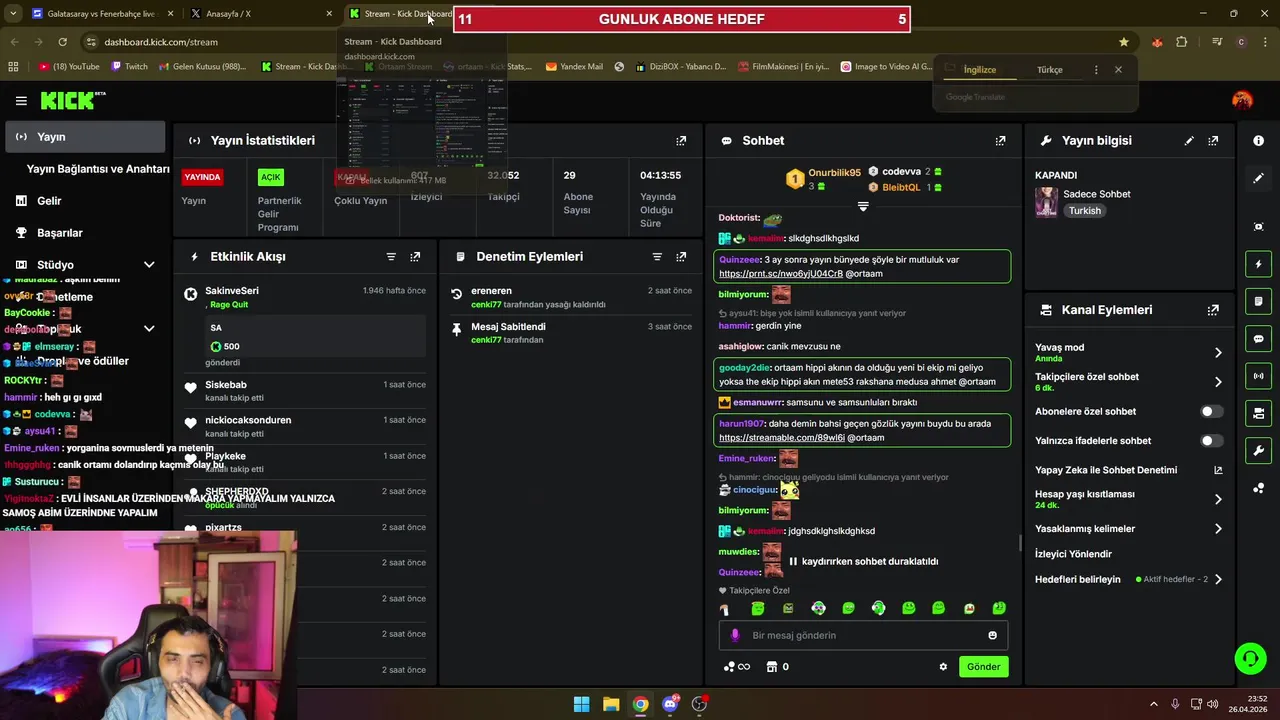Toggle the wrench stream info sidebar icon
This screenshot has width=1280, height=720.
click(x=1258, y=450)
